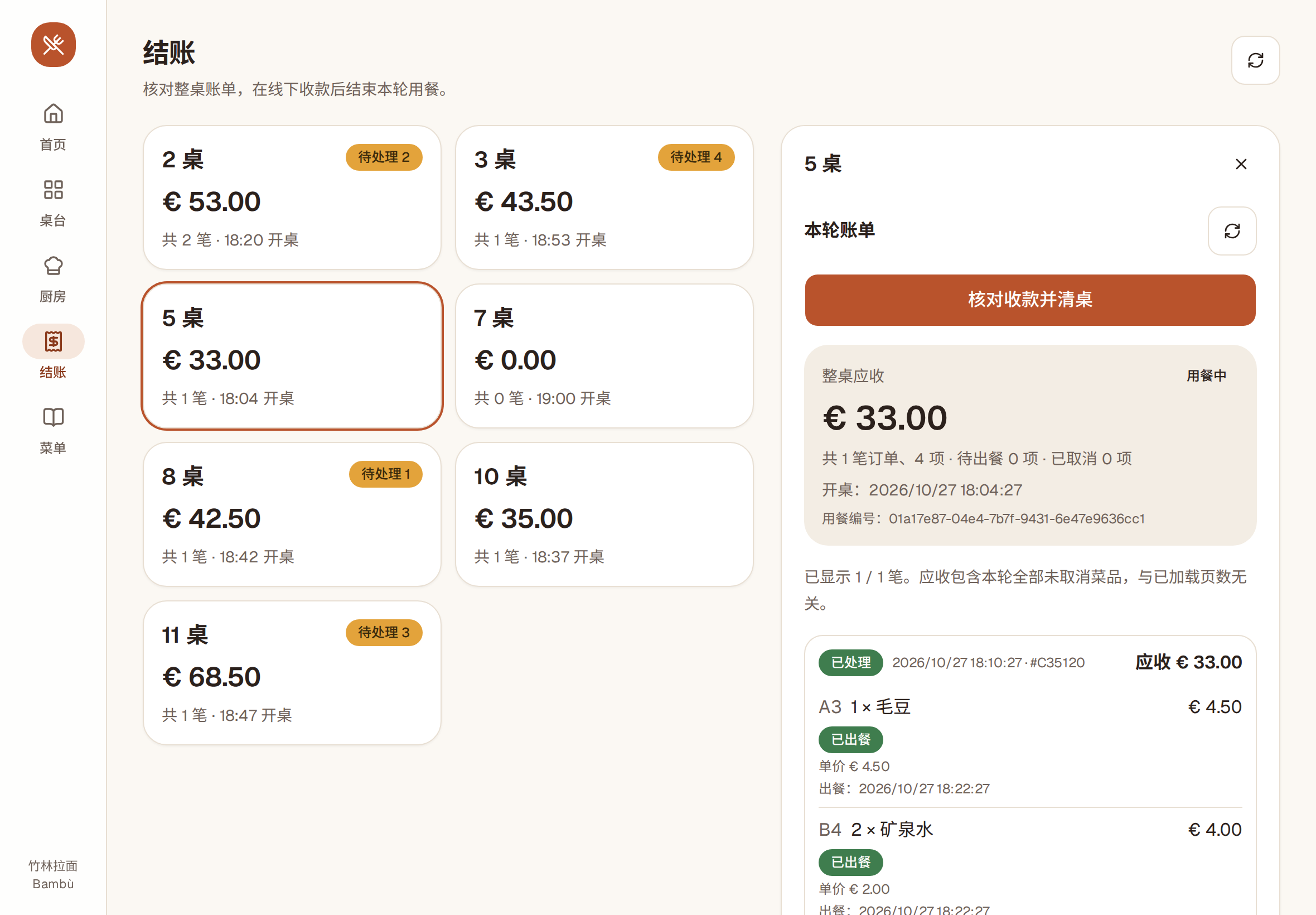Viewport: 1316px width, 915px height.
Task: Click 开桌:2026/10/27 18:04:27 text
Action: [x=922, y=490]
